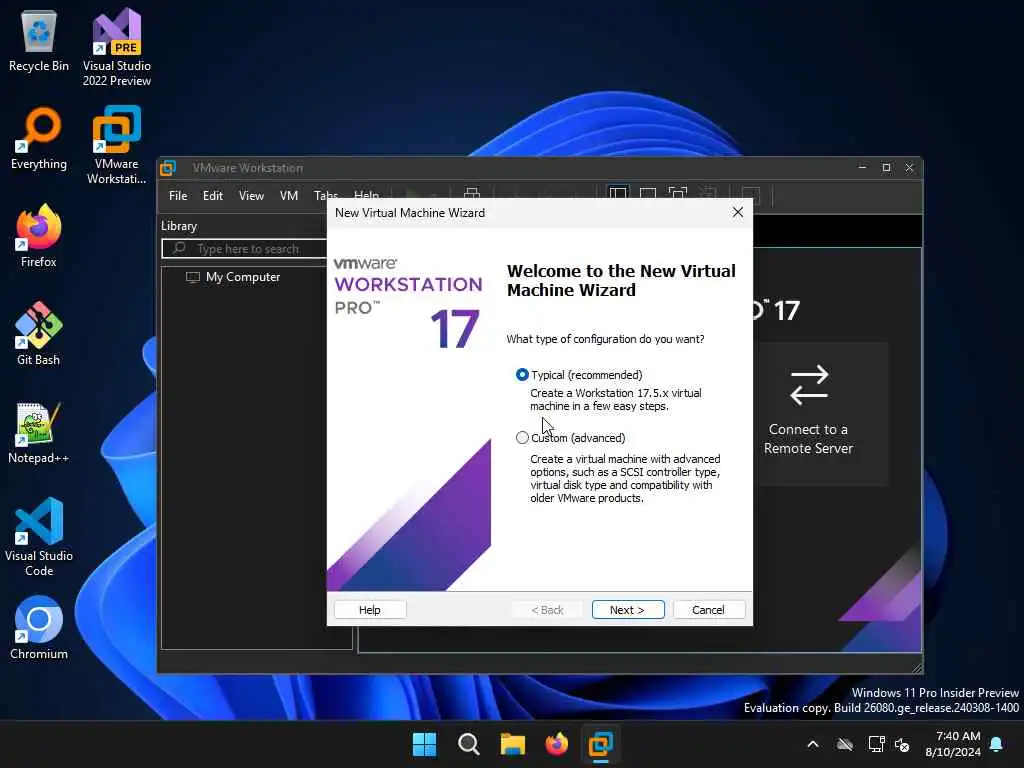Screen dimensions: 1024x768
Task: Open Git Bash desktop shortcut
Action: point(39,334)
